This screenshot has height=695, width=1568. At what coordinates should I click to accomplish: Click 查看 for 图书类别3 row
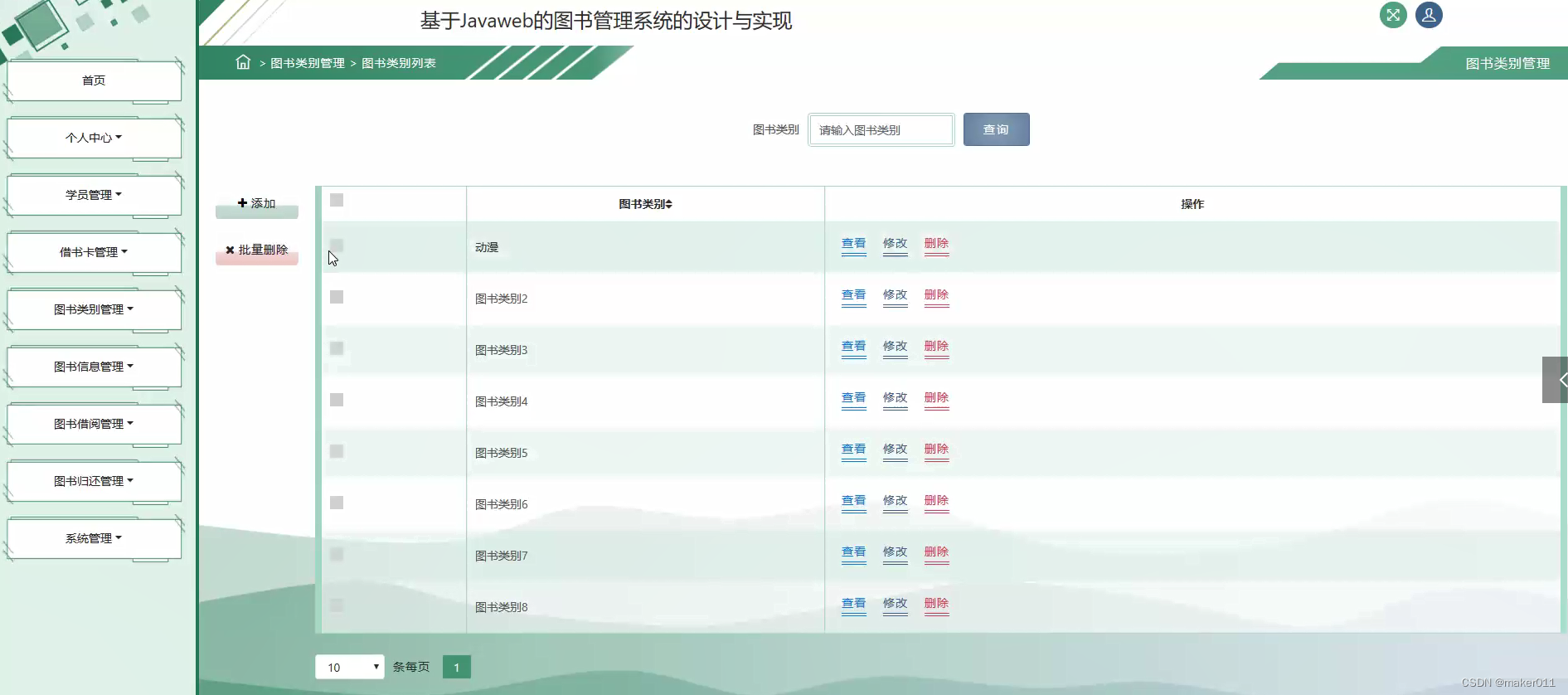click(x=853, y=347)
